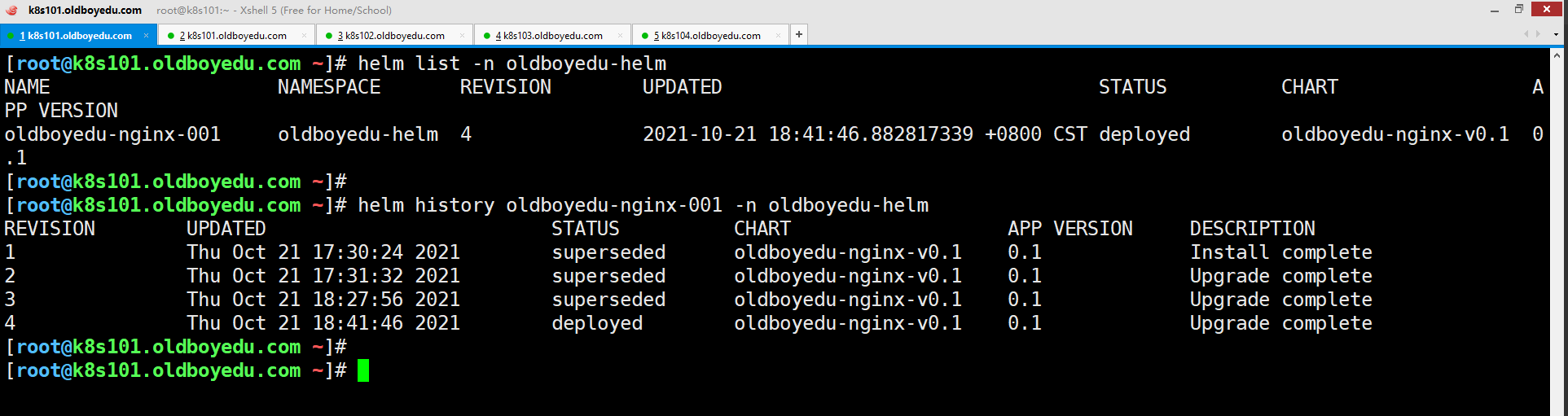This screenshot has width=1568, height=416.
Task: Close the 5 k8s104.oldboyedu.com tab
Action: pyautogui.click(x=778, y=35)
